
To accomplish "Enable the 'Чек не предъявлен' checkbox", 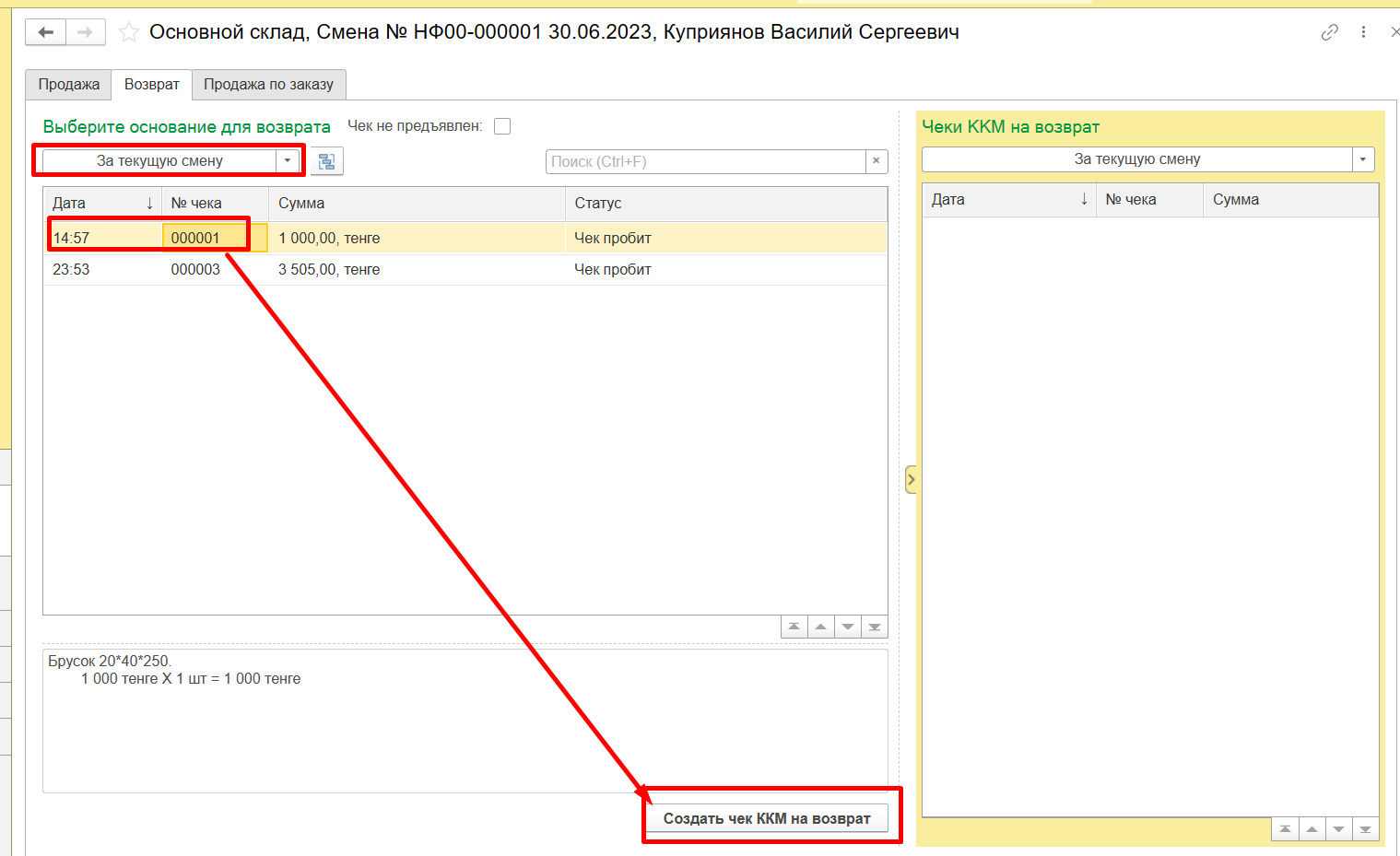I will pyautogui.click(x=502, y=126).
